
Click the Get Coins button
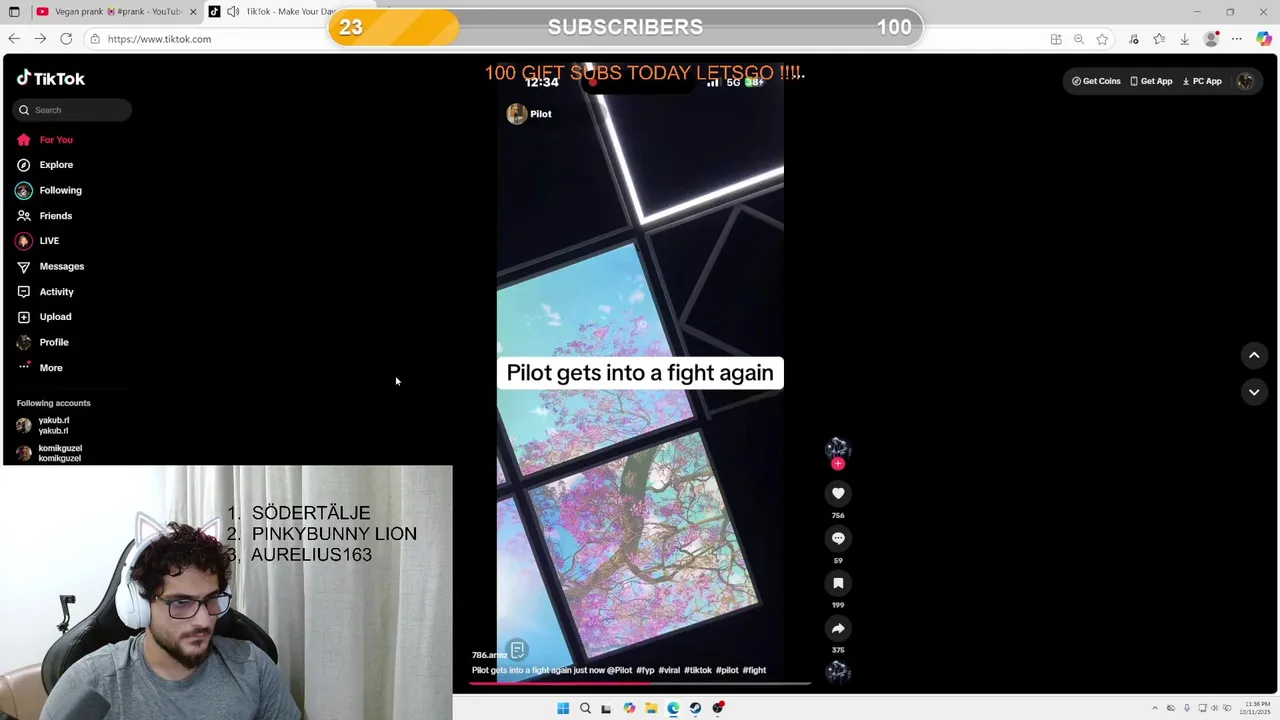[x=1096, y=81]
